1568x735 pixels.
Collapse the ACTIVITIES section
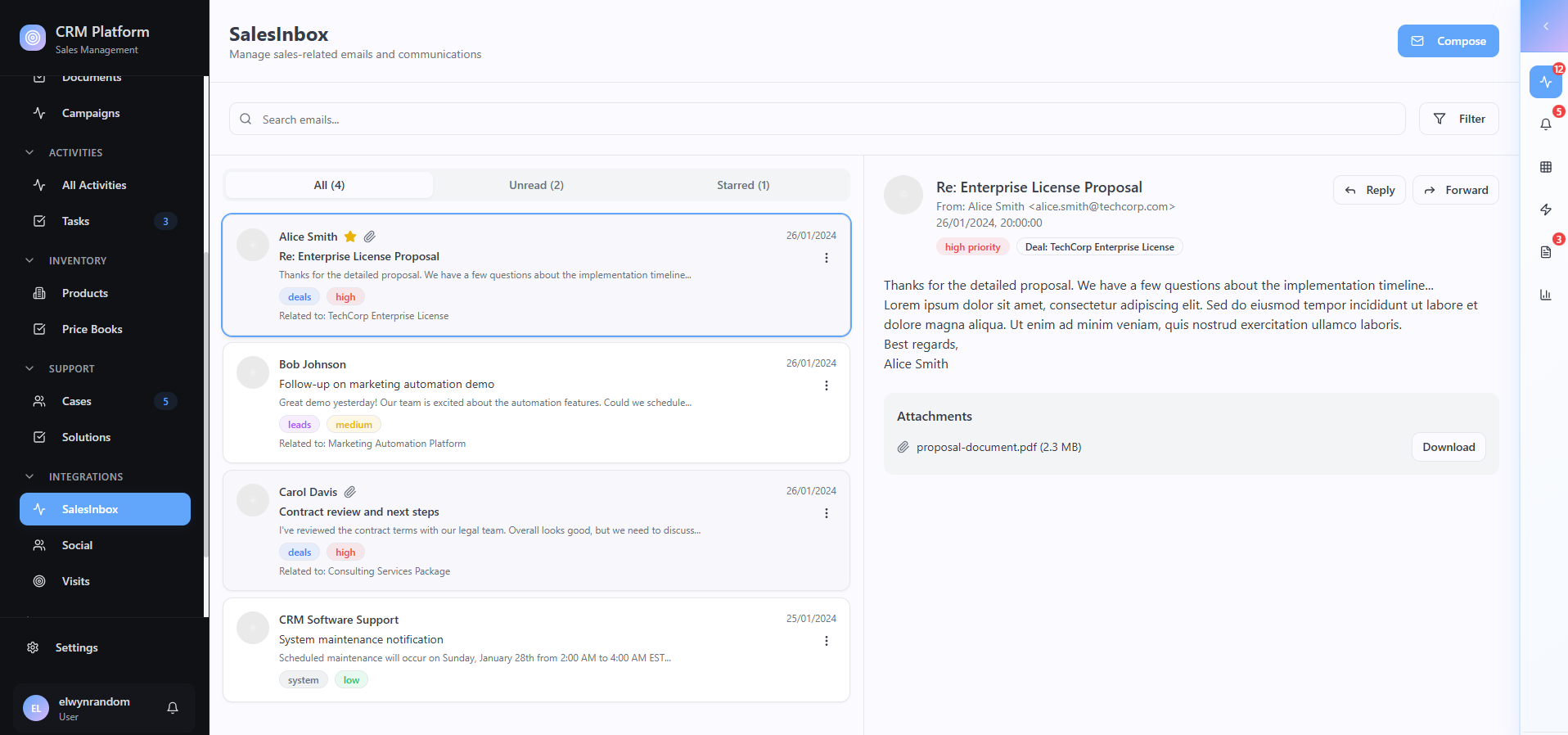point(30,152)
